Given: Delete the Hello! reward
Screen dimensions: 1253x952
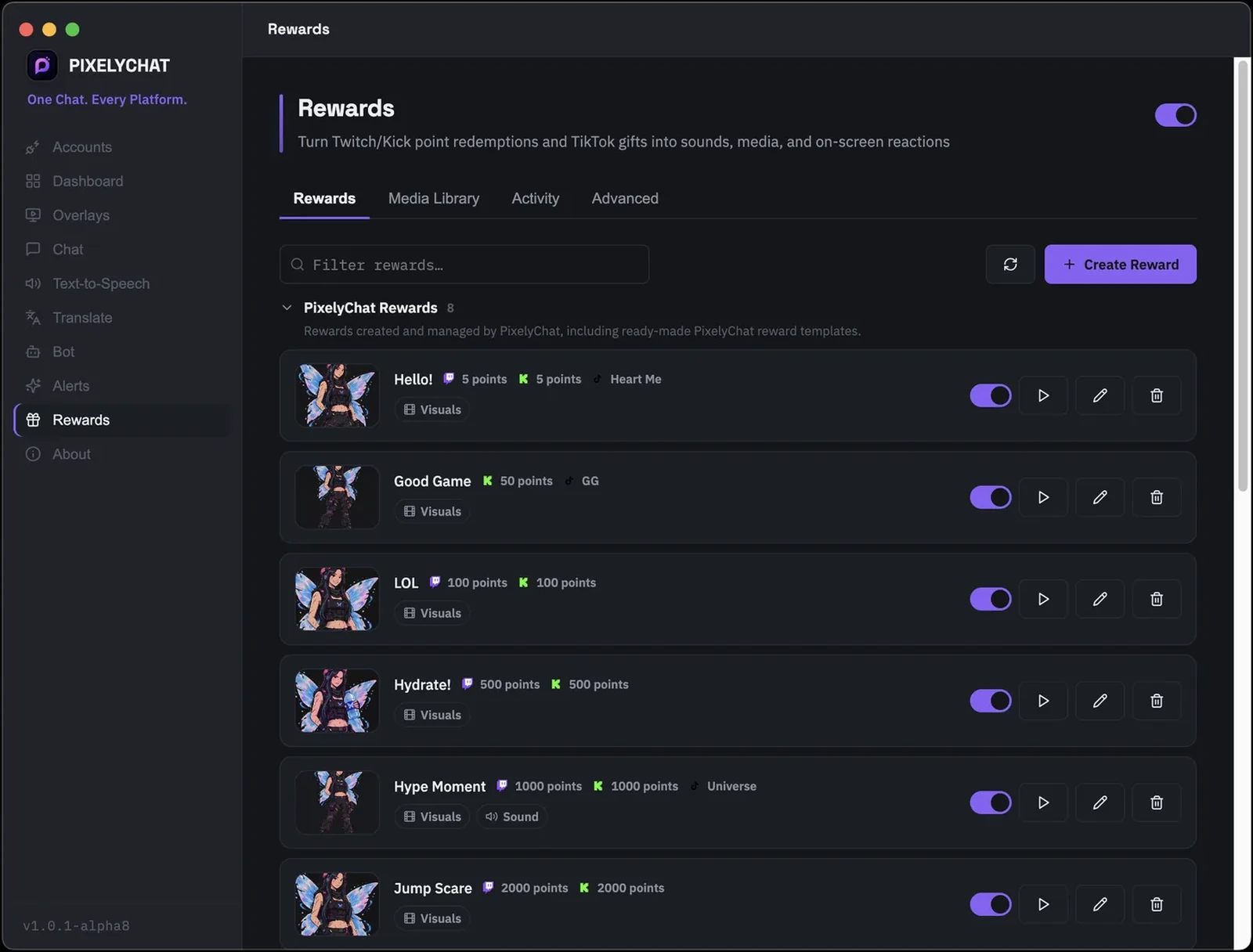Looking at the screenshot, I should (1156, 395).
